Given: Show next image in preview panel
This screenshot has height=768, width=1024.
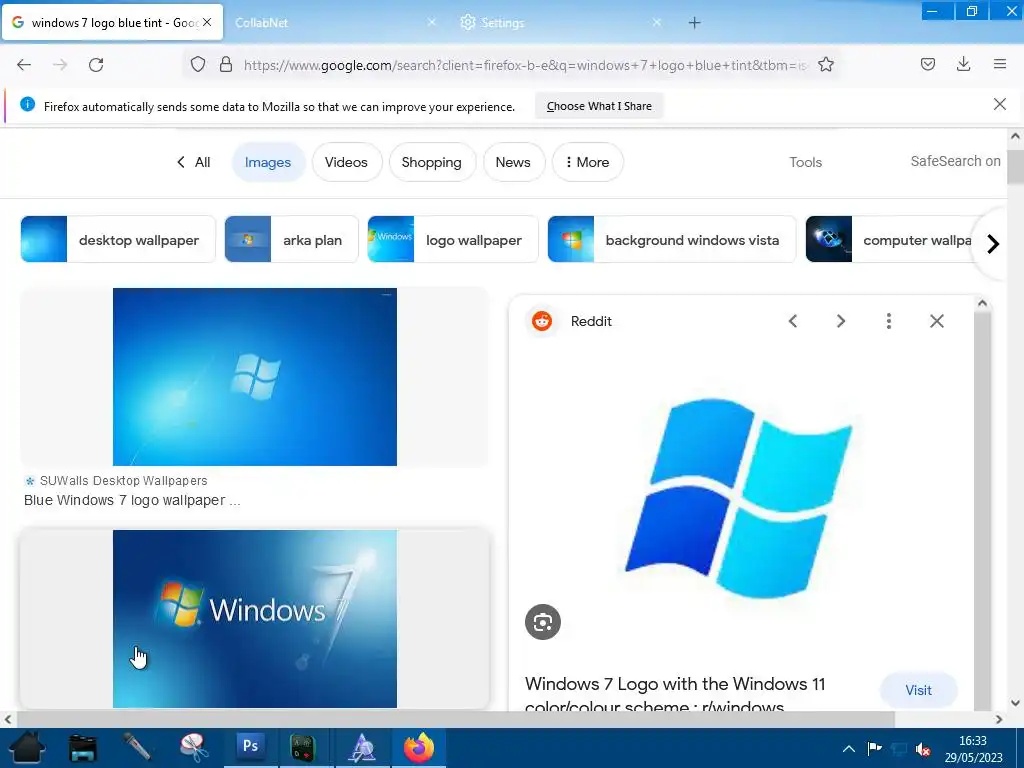Looking at the screenshot, I should pyautogui.click(x=840, y=321).
